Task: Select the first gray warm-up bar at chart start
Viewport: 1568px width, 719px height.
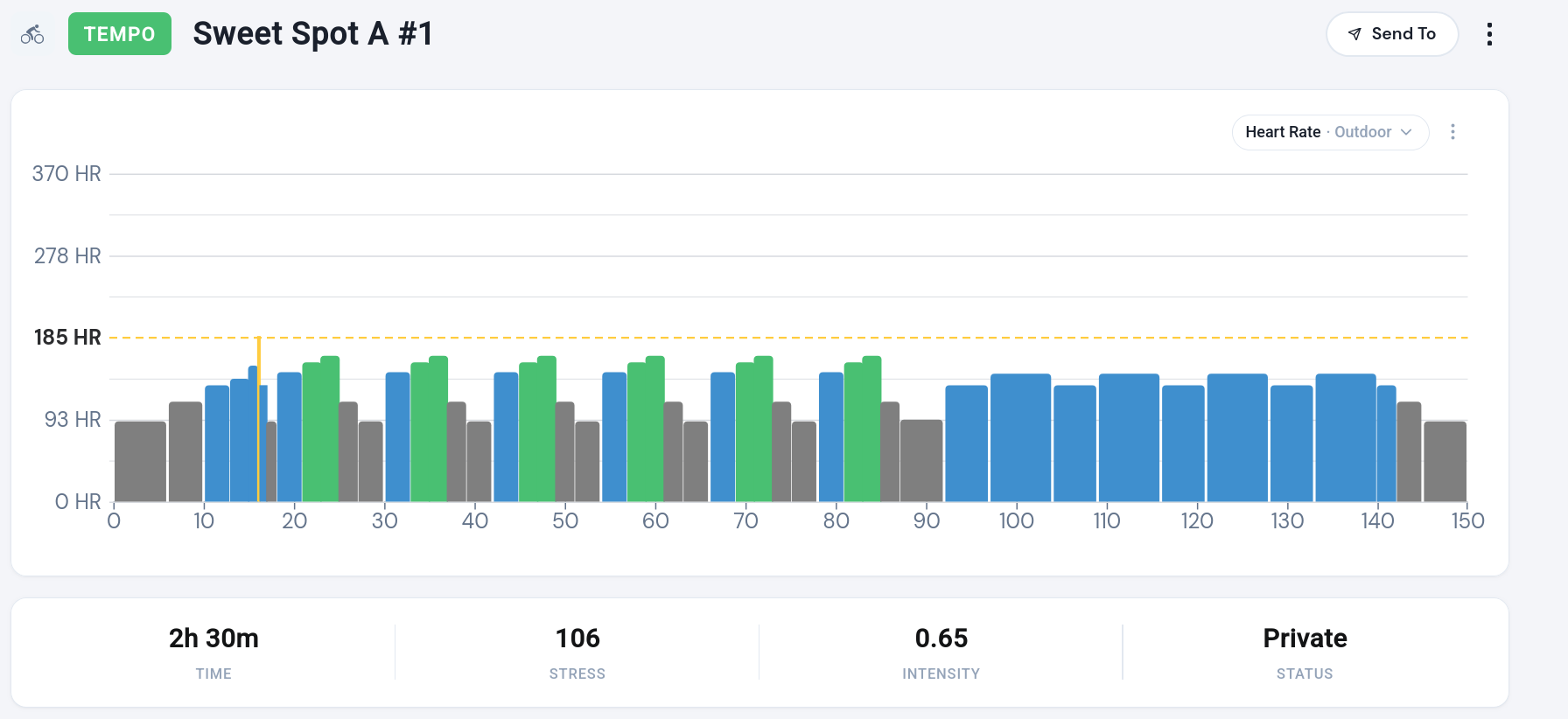Action: tap(140, 461)
